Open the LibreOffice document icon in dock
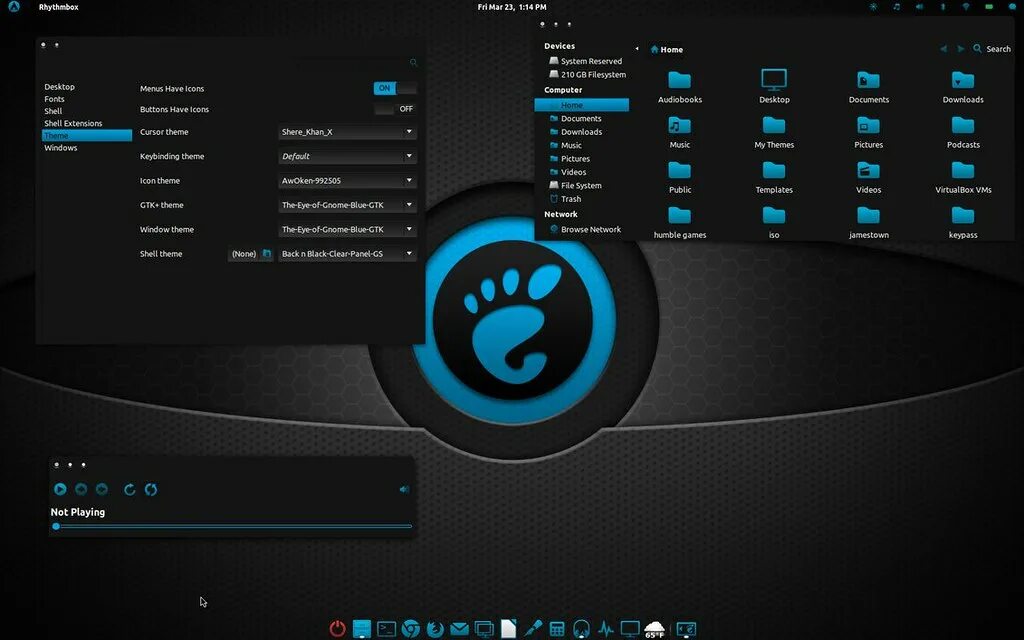Screen dimensions: 1024x640 (508, 629)
